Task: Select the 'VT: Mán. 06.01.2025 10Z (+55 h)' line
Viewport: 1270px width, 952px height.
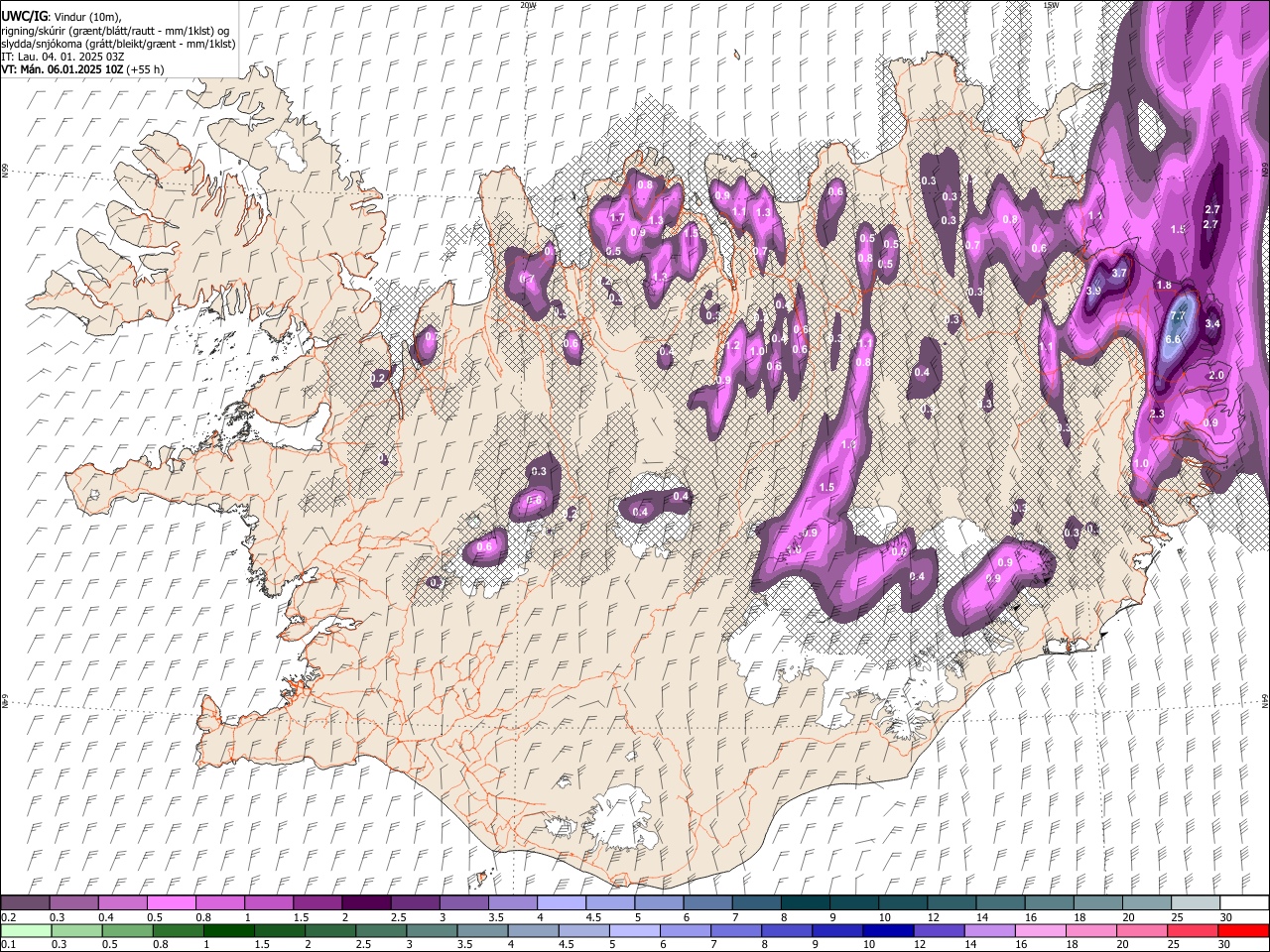Action: coord(83,69)
